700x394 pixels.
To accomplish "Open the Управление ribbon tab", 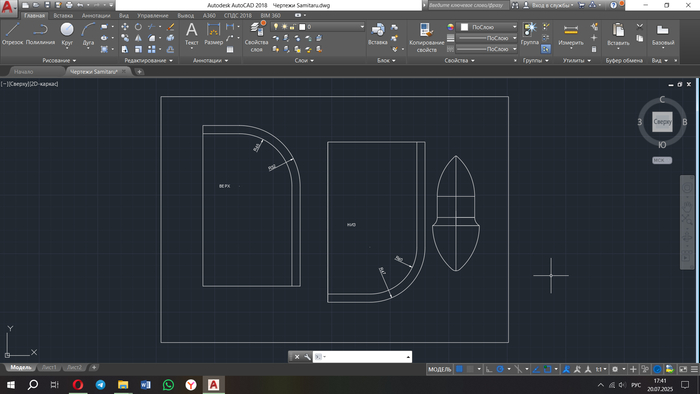I will pos(153,16).
